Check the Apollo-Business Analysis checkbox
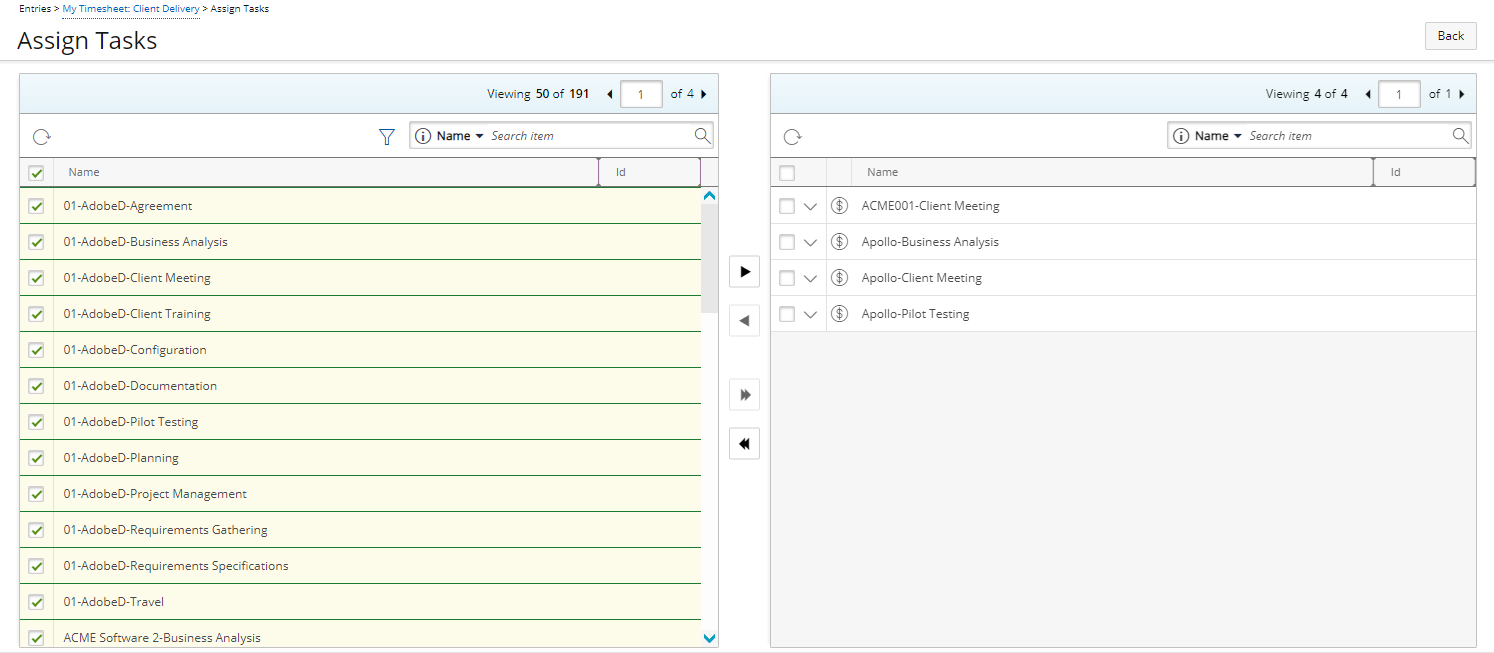 [787, 242]
